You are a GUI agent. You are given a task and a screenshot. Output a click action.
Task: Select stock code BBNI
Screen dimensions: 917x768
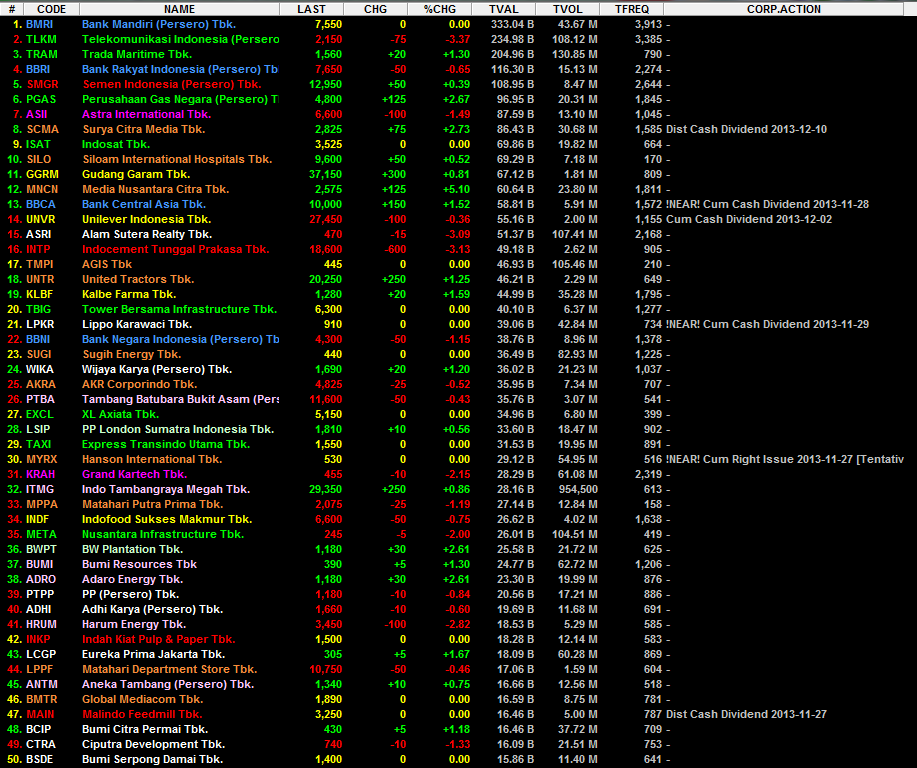[x=38, y=339]
